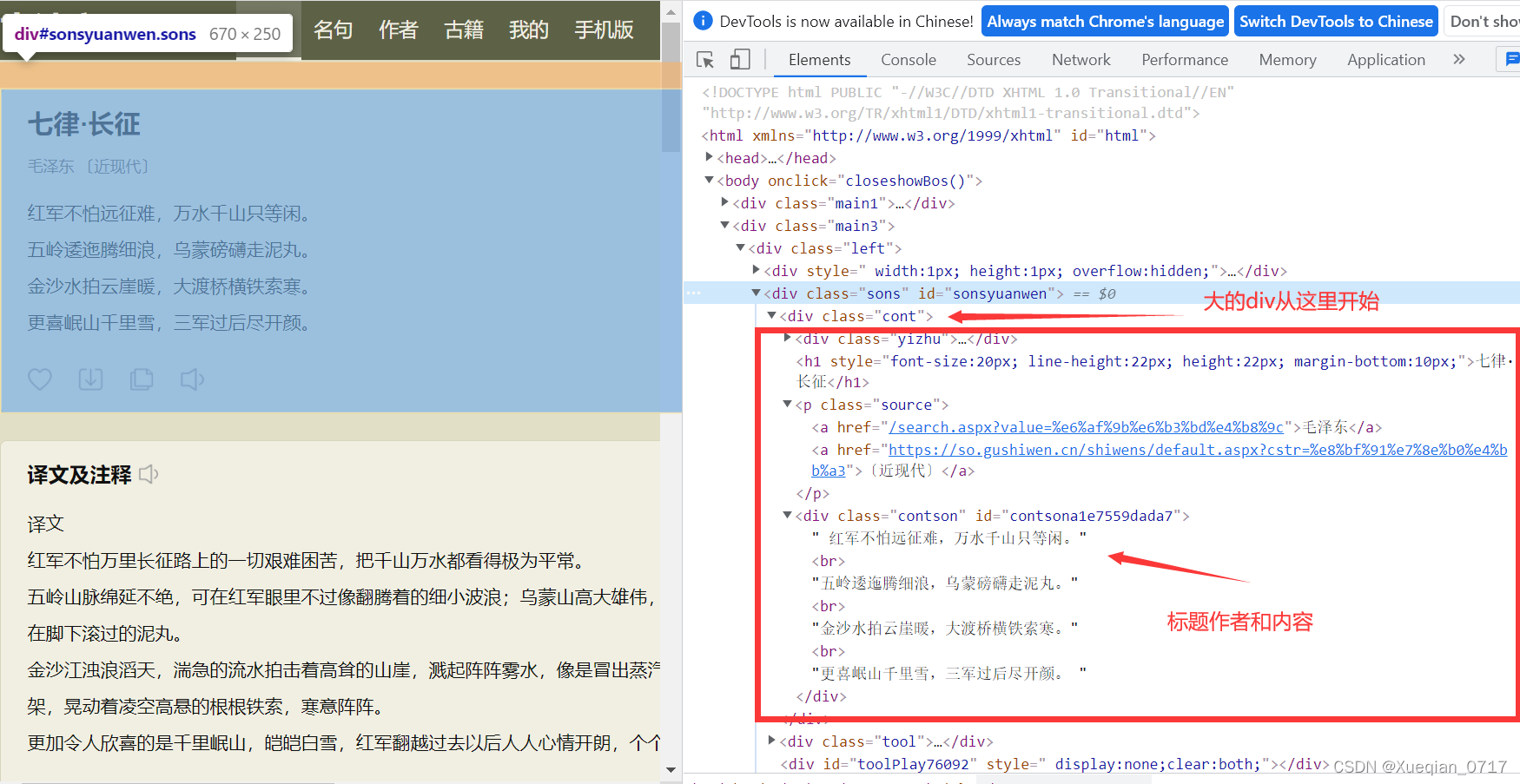Click the page scrollbar down arrow
Image resolution: width=1520 pixels, height=784 pixels.
(671, 769)
